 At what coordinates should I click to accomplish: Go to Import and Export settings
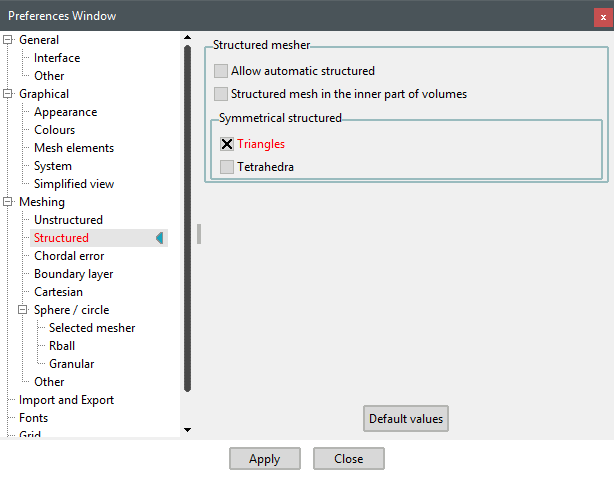66,400
